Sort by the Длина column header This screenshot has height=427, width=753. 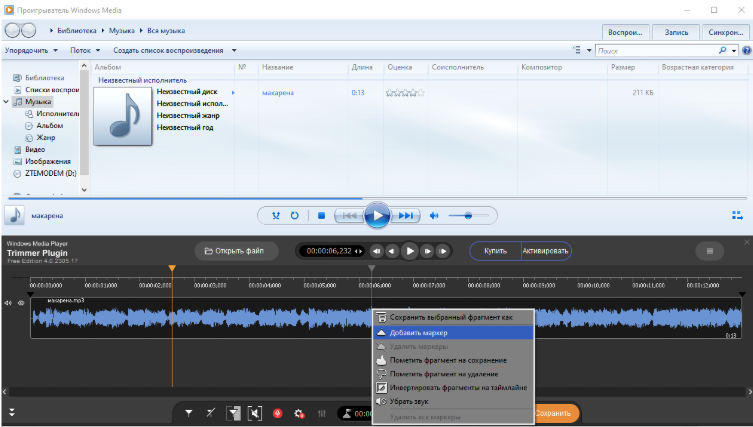(x=362, y=67)
